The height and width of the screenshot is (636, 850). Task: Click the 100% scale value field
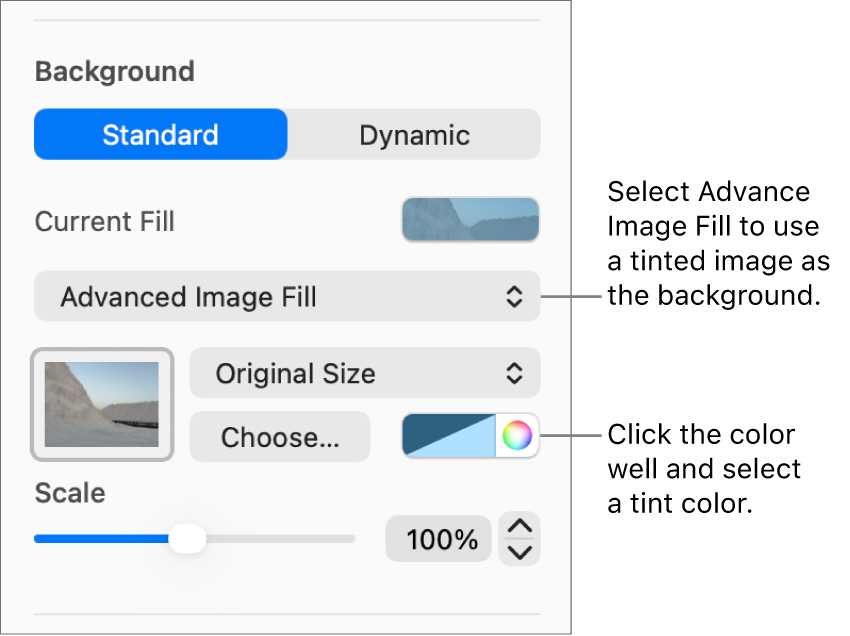pos(438,538)
